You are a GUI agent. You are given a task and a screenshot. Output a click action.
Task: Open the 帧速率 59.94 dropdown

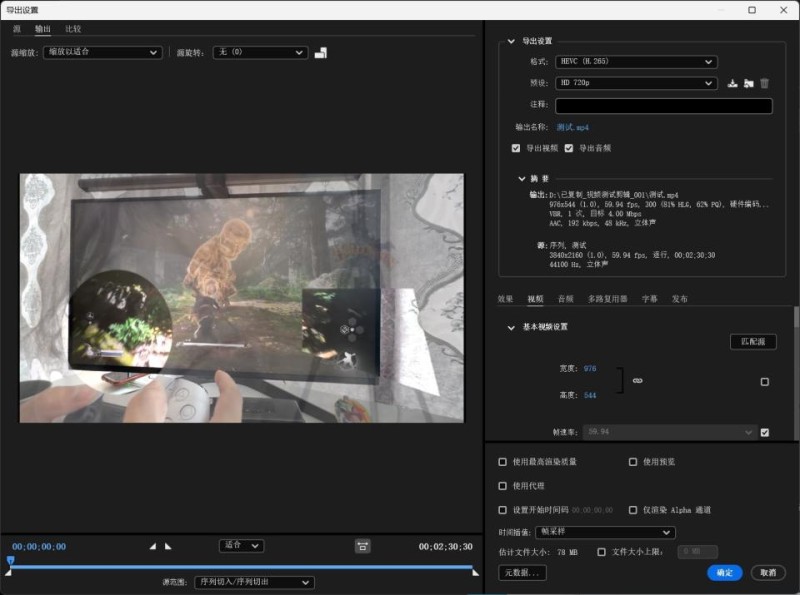(669, 432)
